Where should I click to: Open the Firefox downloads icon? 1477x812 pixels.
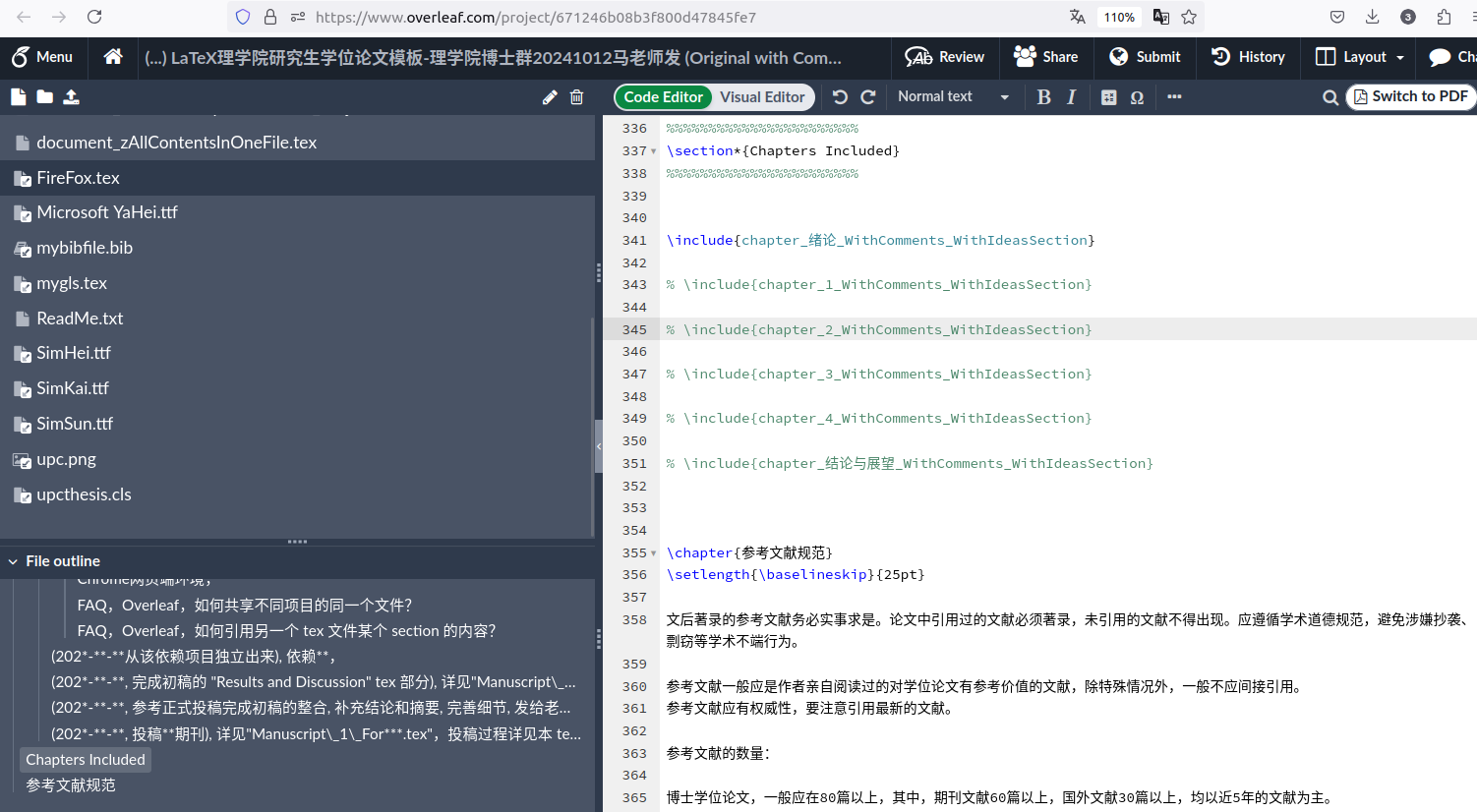(x=1373, y=17)
